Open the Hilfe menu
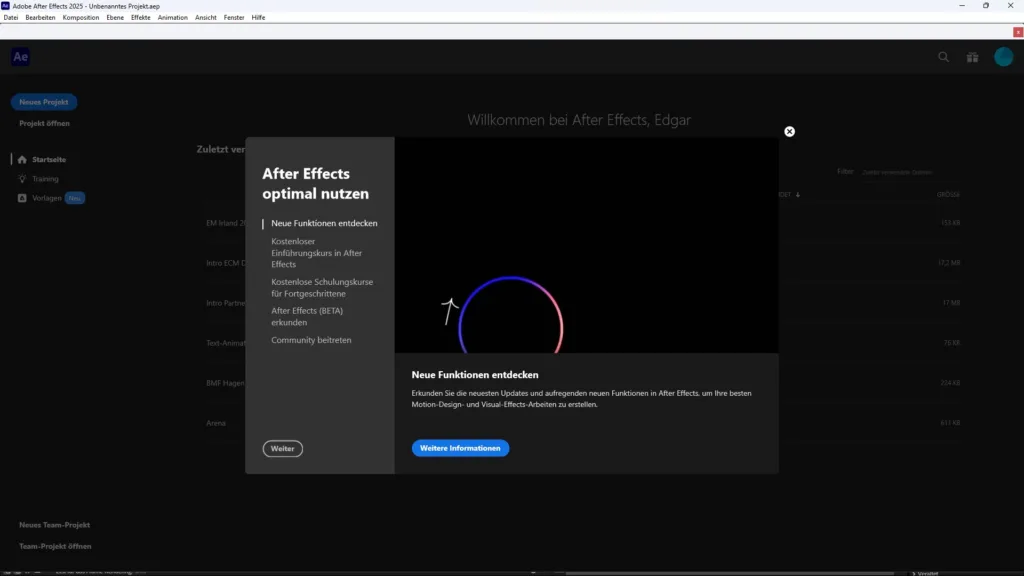1024x576 pixels. tap(258, 18)
